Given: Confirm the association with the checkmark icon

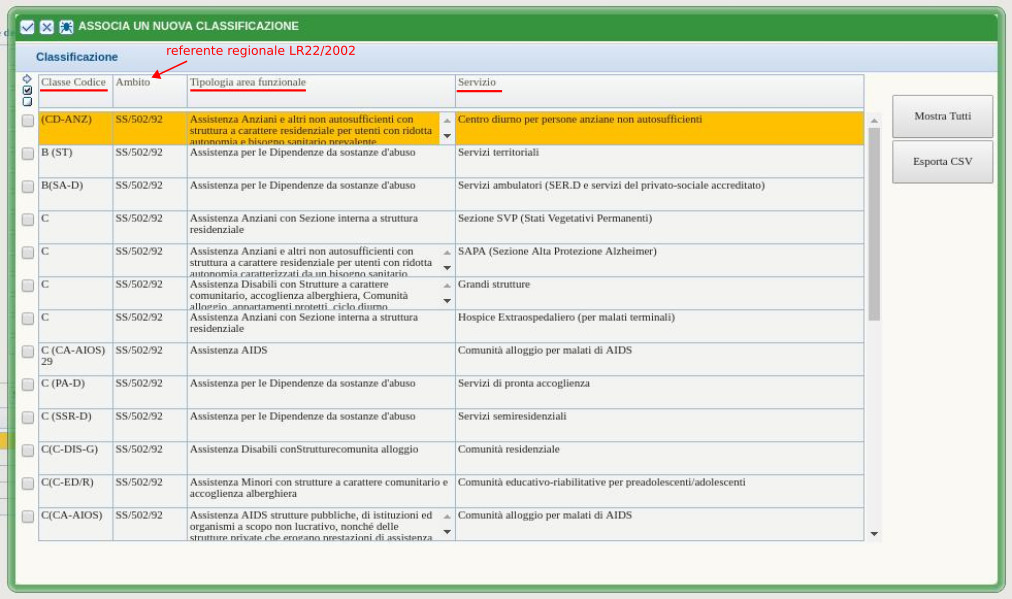Looking at the screenshot, I should 27,26.
